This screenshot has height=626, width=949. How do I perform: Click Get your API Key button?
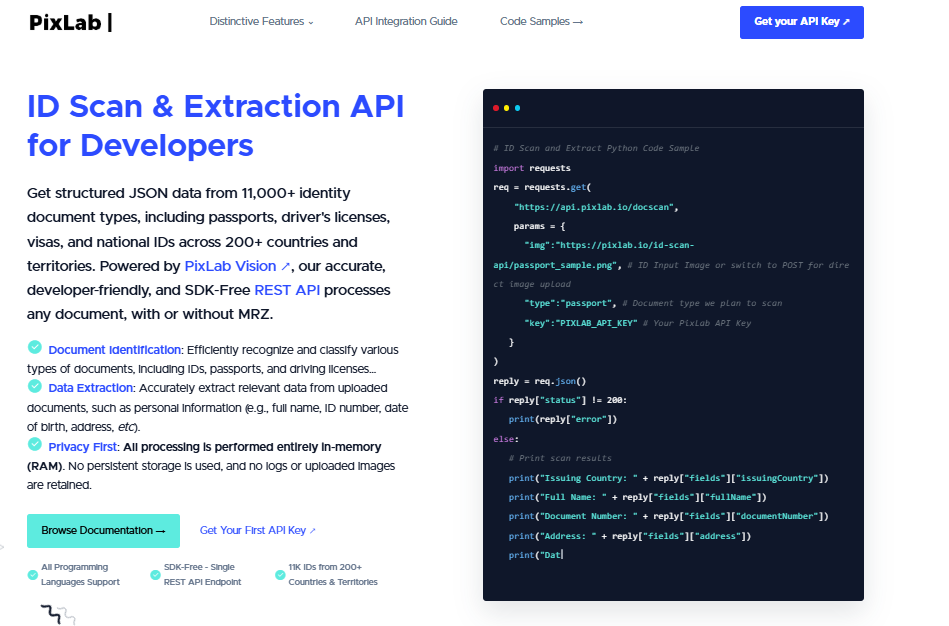[801, 22]
